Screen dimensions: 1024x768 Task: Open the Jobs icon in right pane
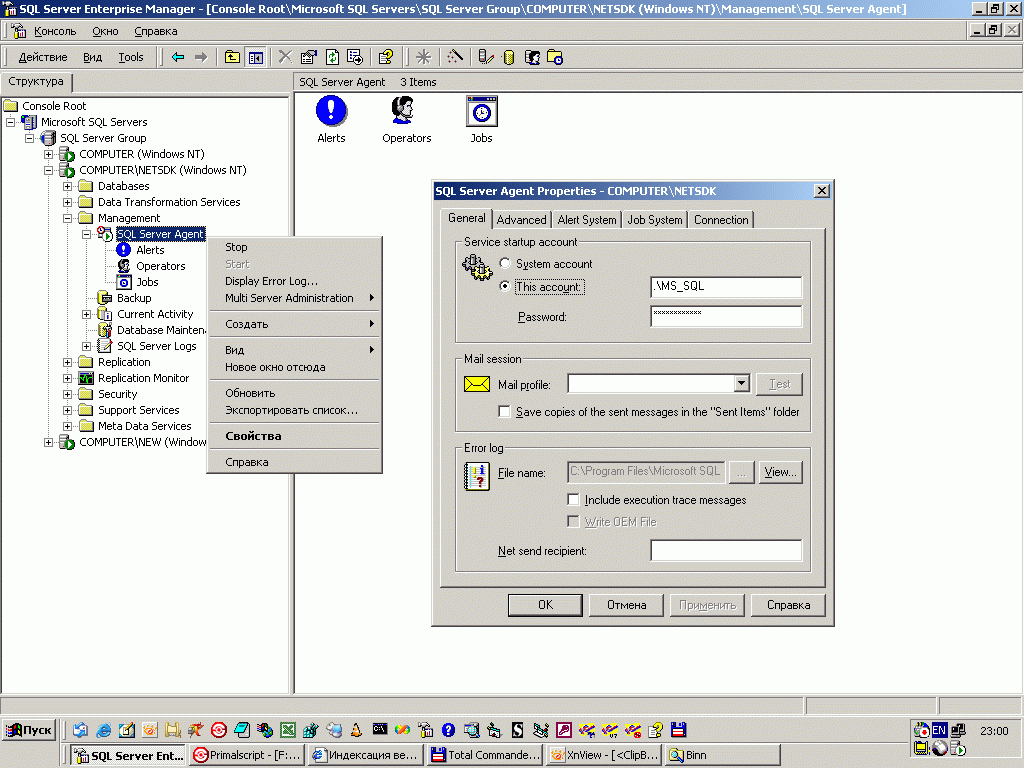pos(481,120)
